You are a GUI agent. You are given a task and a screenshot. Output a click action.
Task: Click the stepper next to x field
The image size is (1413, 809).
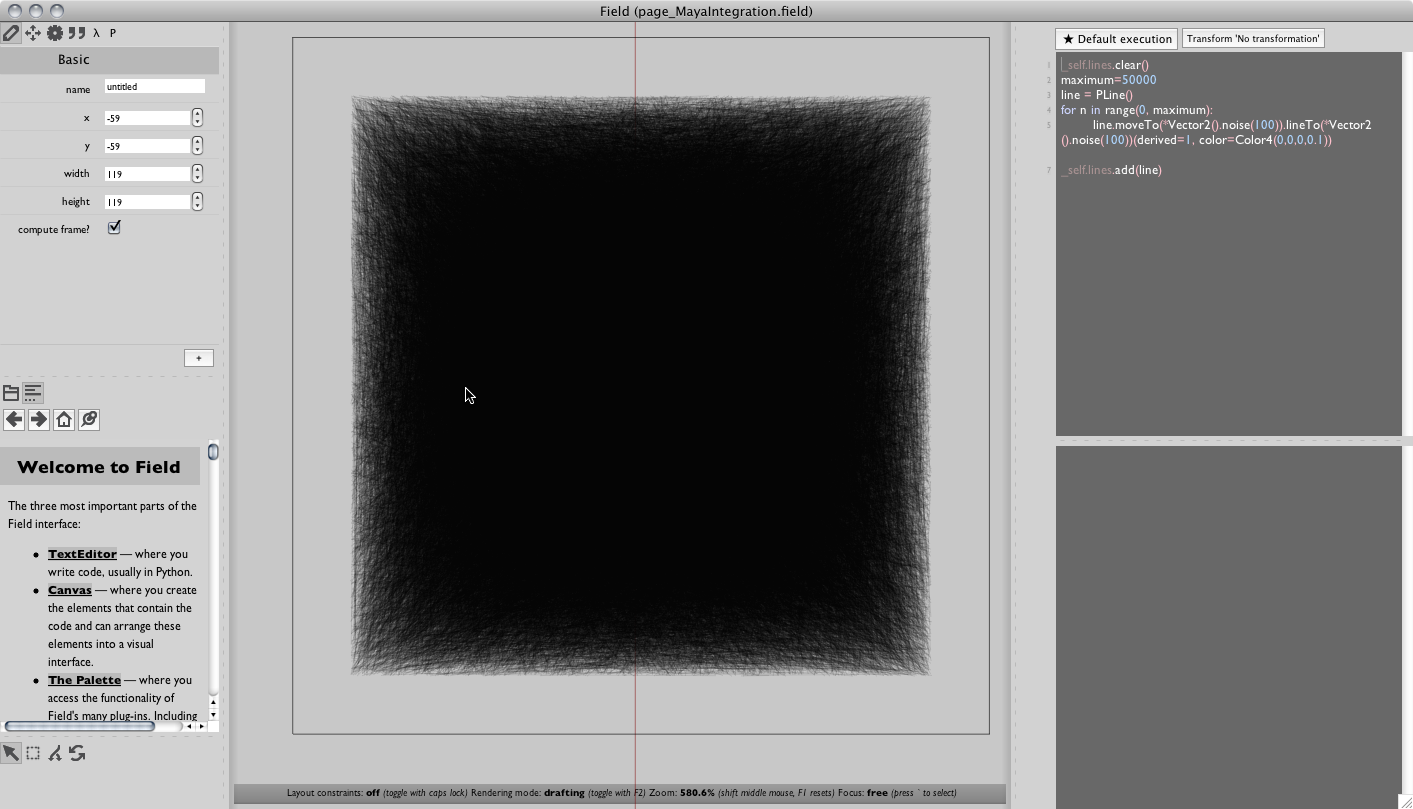pos(197,118)
